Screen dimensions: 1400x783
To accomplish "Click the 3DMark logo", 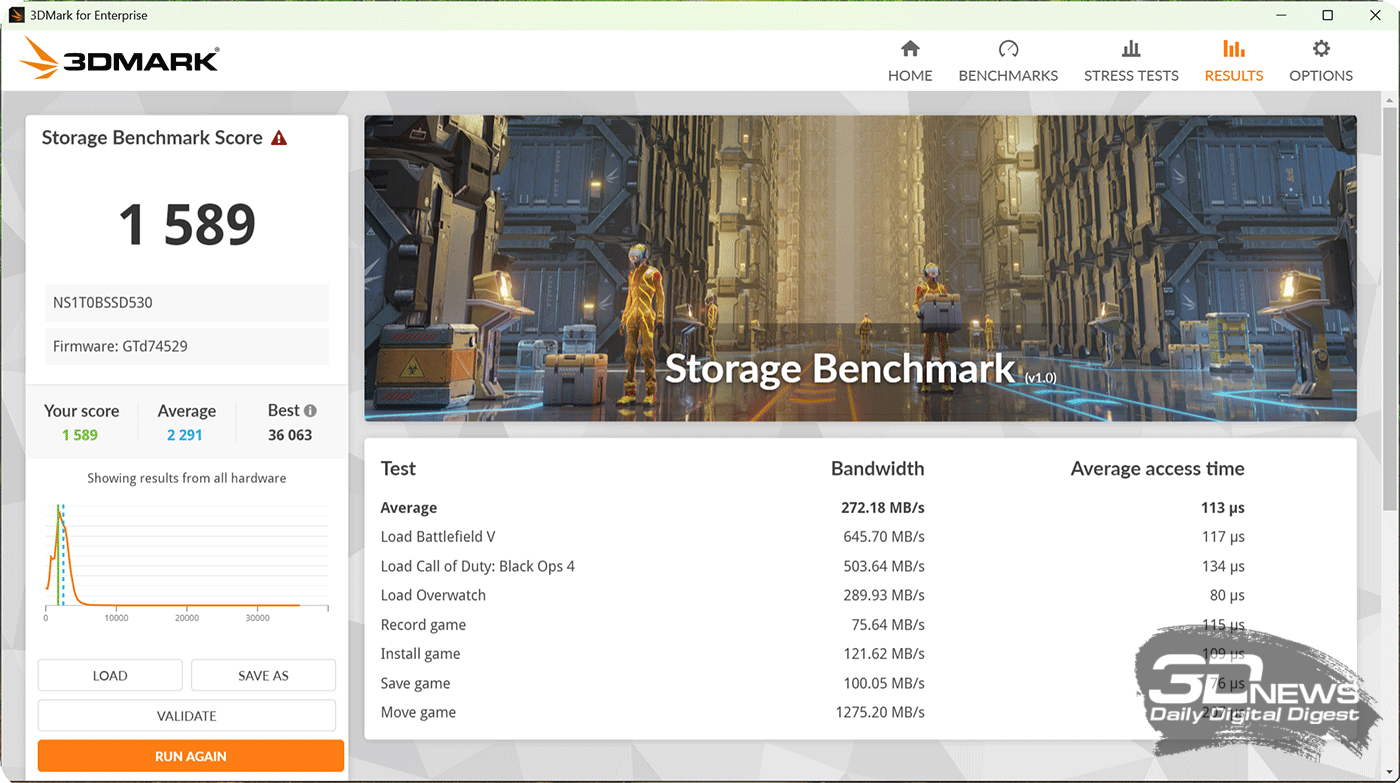I will [120, 59].
